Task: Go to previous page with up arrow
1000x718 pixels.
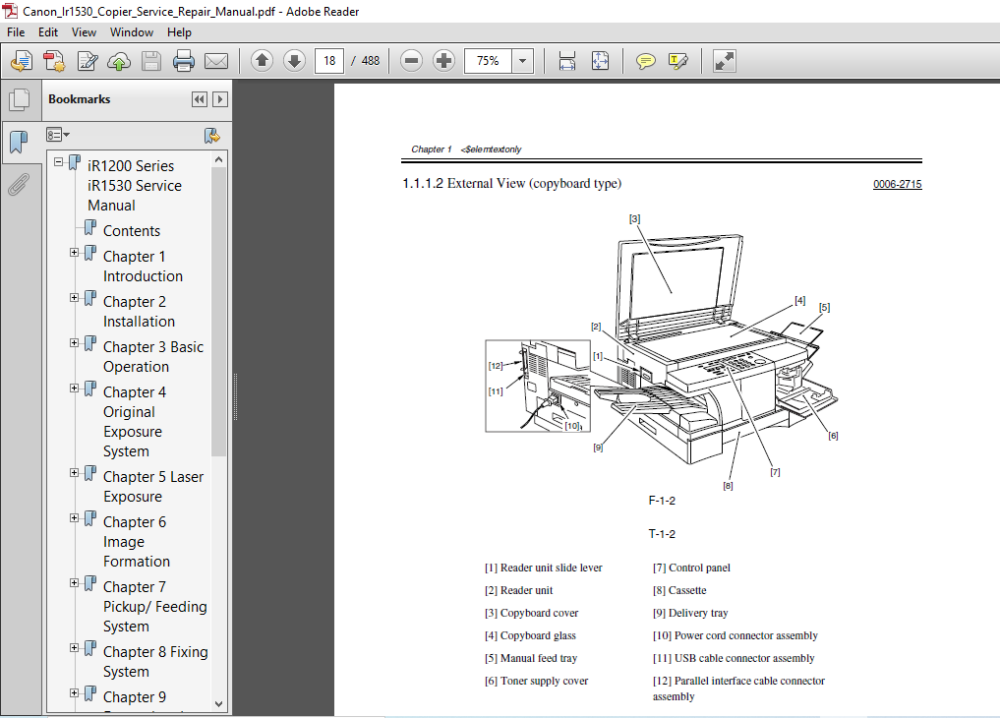Action: 261,61
